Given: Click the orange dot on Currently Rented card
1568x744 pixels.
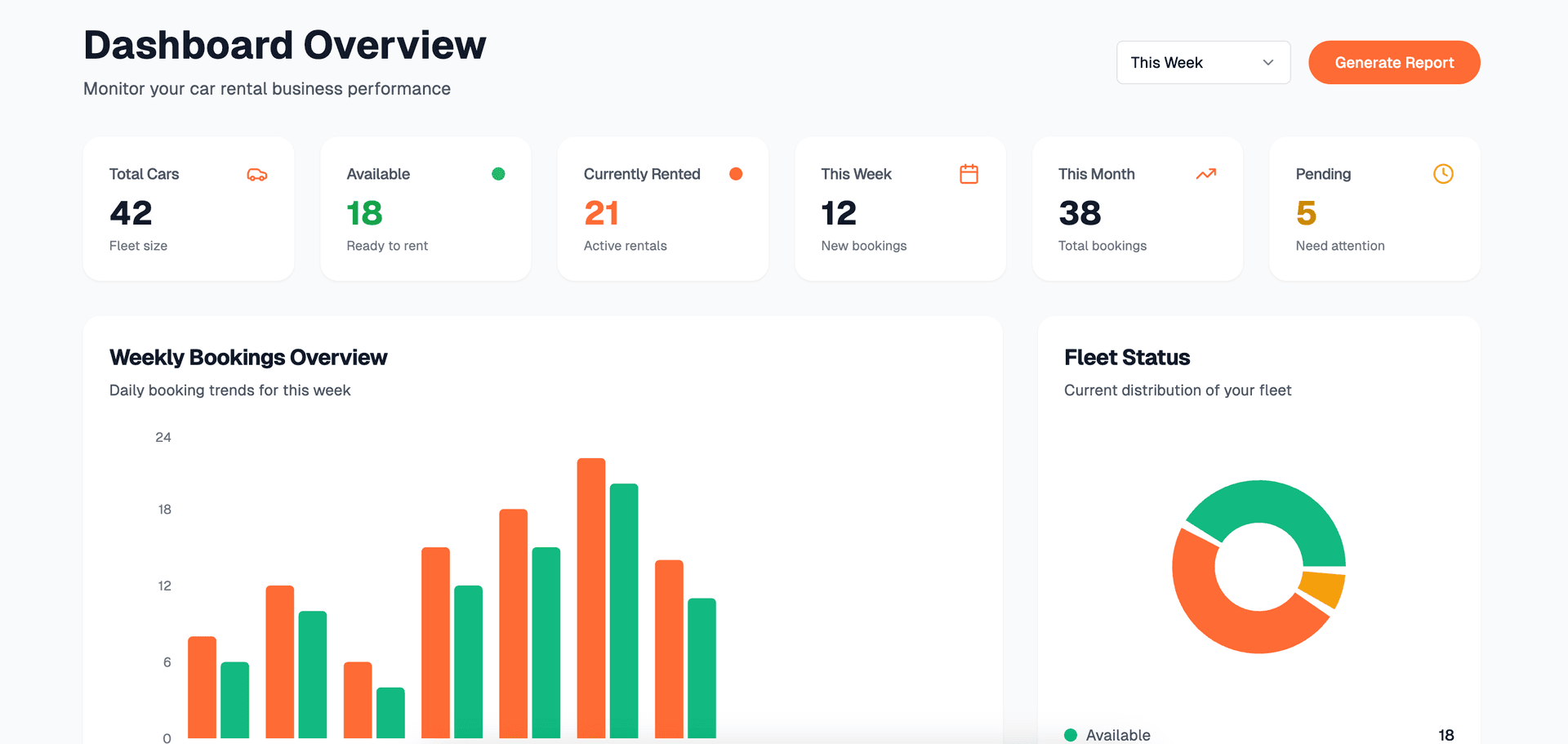Looking at the screenshot, I should pos(736,174).
